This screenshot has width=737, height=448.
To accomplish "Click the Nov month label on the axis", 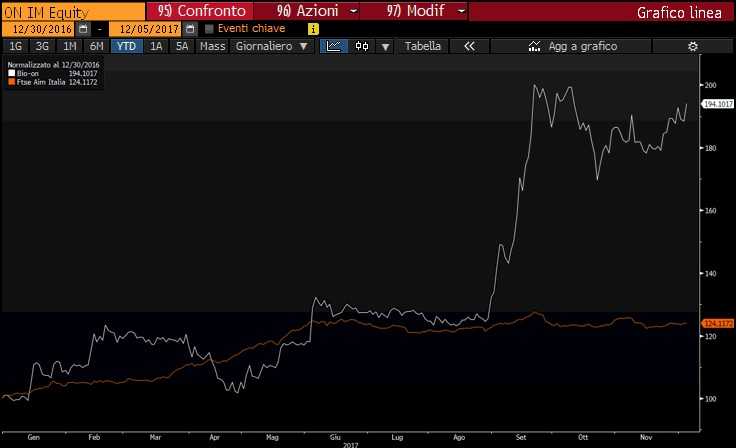I will click(x=646, y=437).
